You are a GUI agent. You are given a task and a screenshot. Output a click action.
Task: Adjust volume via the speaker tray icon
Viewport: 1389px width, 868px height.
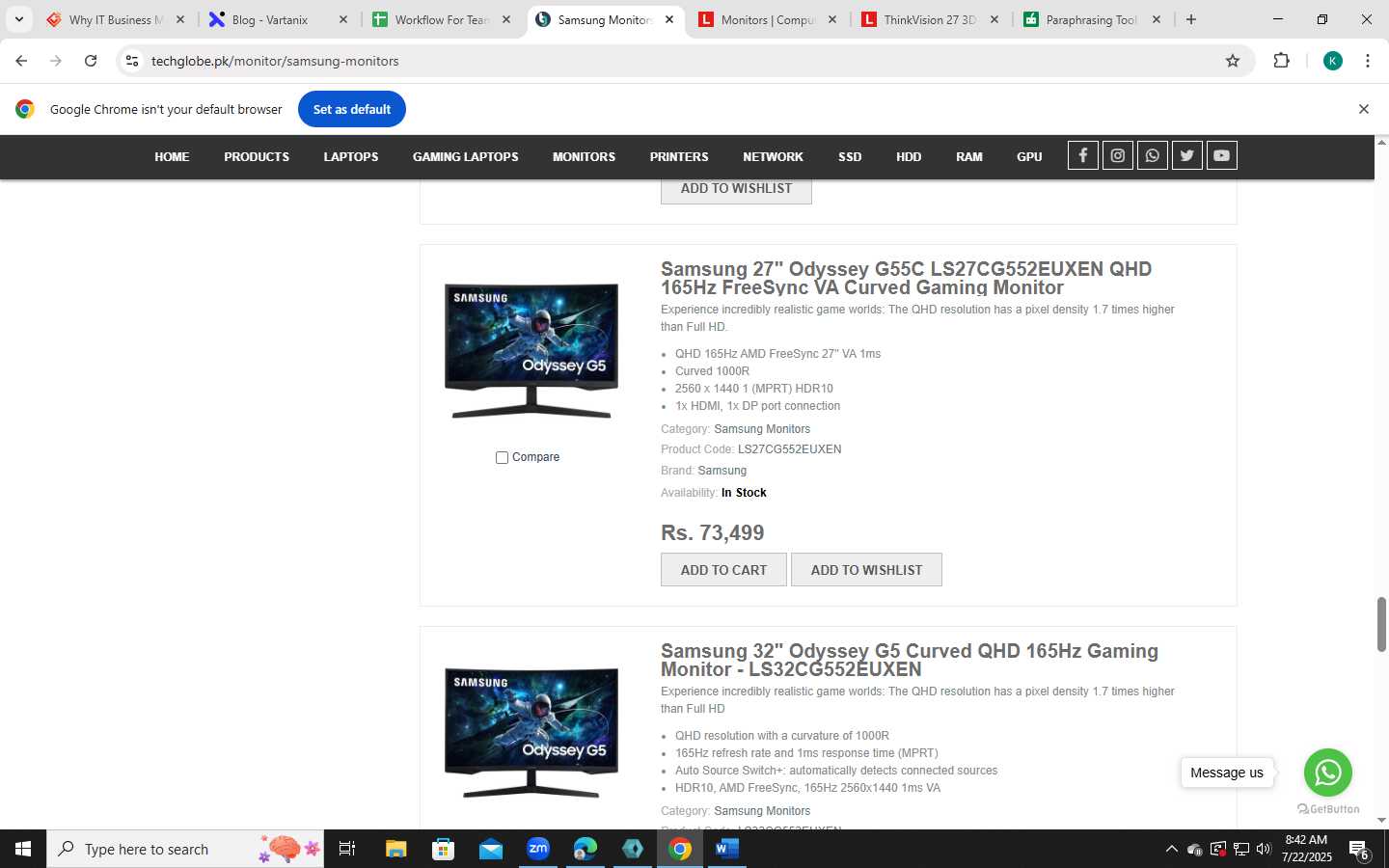1264,850
